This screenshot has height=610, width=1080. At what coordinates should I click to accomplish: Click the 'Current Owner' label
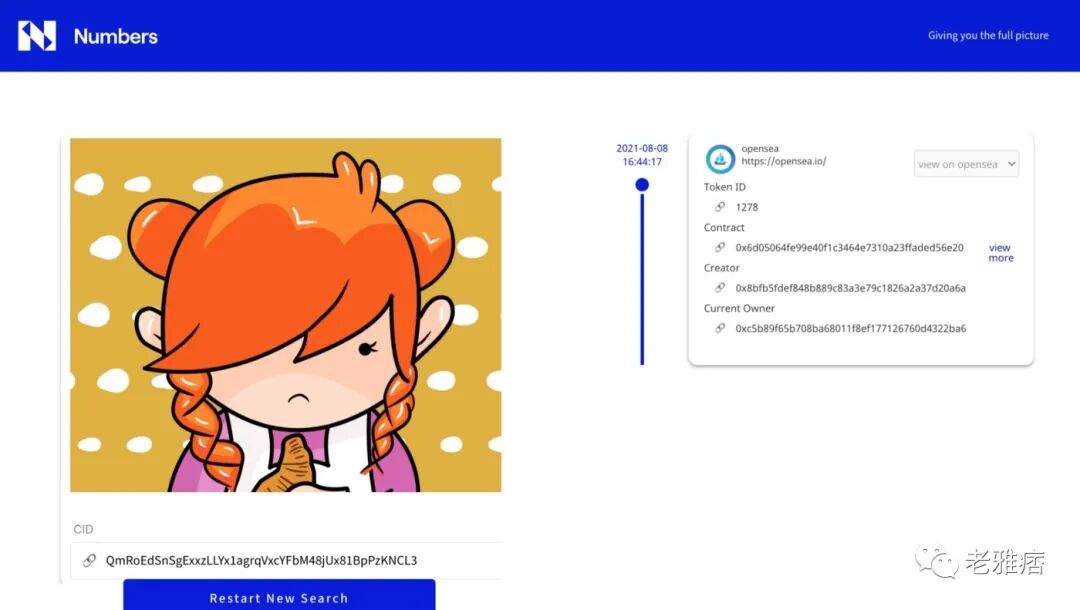click(739, 308)
